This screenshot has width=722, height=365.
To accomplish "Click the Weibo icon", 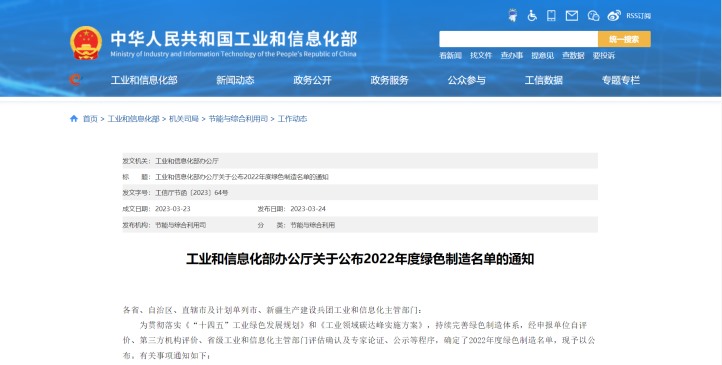I will [x=614, y=16].
